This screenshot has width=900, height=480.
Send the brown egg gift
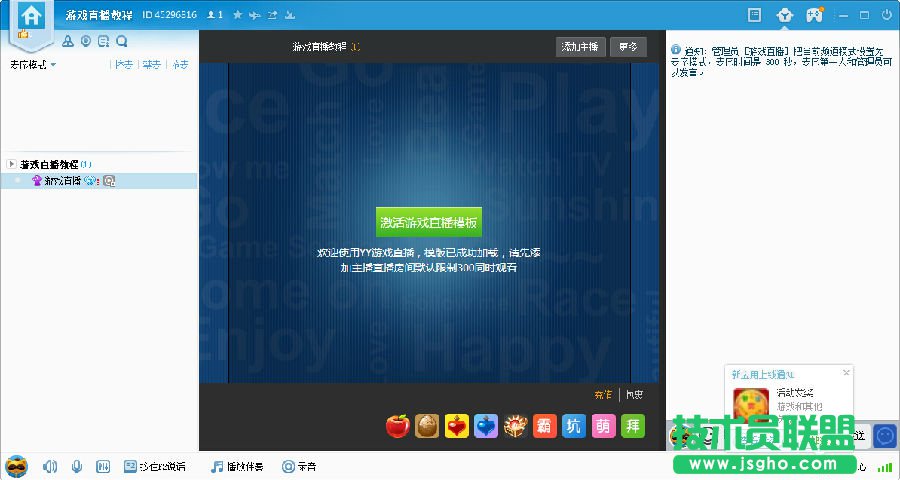click(x=427, y=426)
